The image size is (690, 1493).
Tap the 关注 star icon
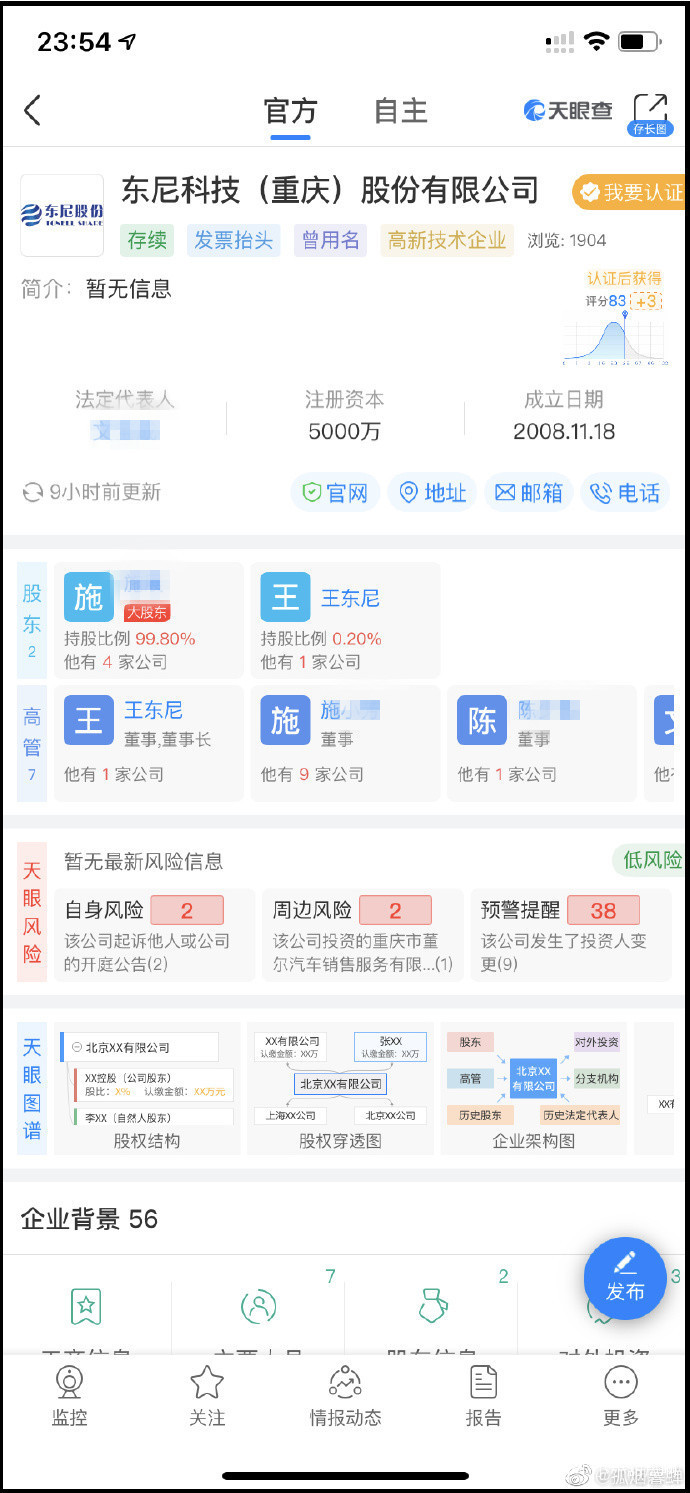207,1383
